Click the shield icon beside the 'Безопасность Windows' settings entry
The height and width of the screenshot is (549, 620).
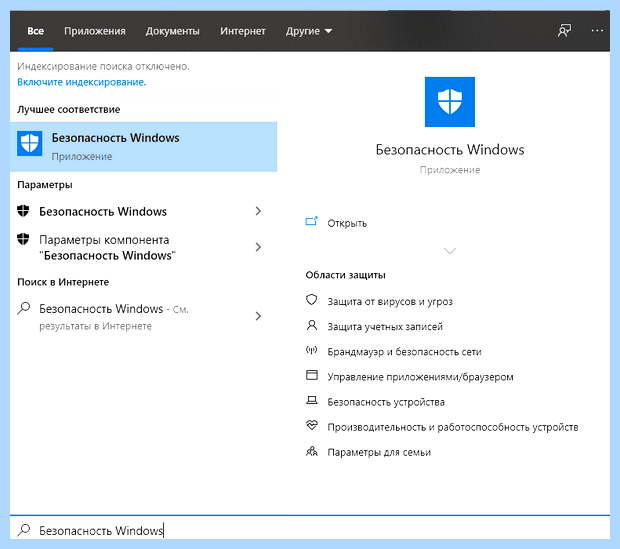click(x=23, y=211)
